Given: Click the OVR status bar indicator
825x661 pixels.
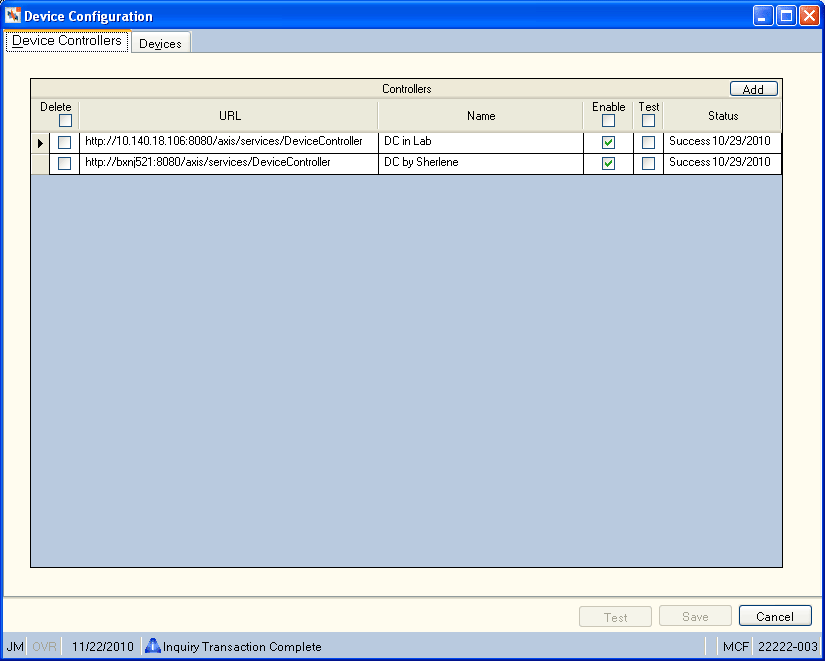Looking at the screenshot, I should click(44, 646).
